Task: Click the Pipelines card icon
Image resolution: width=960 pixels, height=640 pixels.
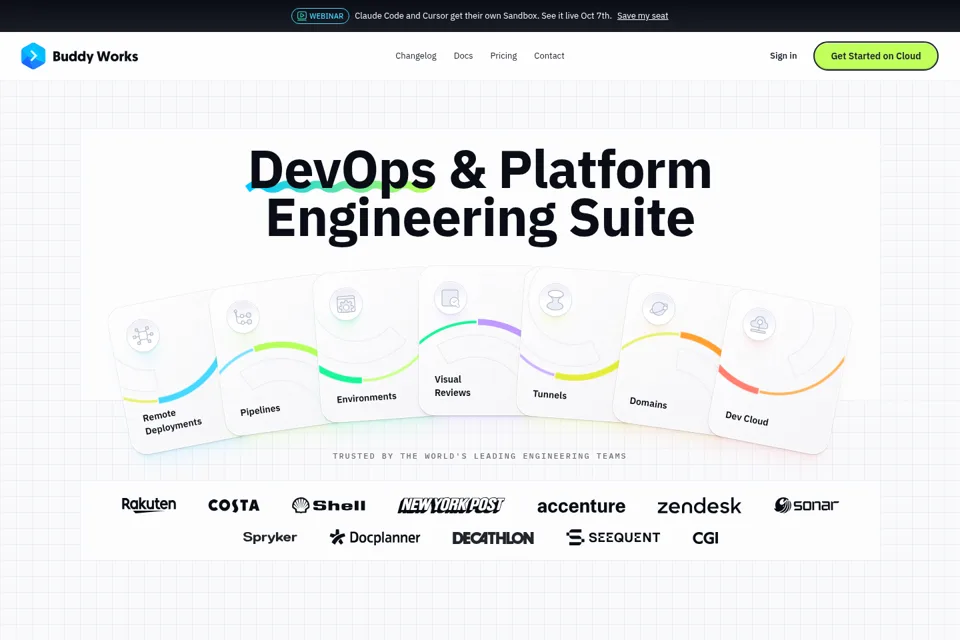Action: coord(242,317)
